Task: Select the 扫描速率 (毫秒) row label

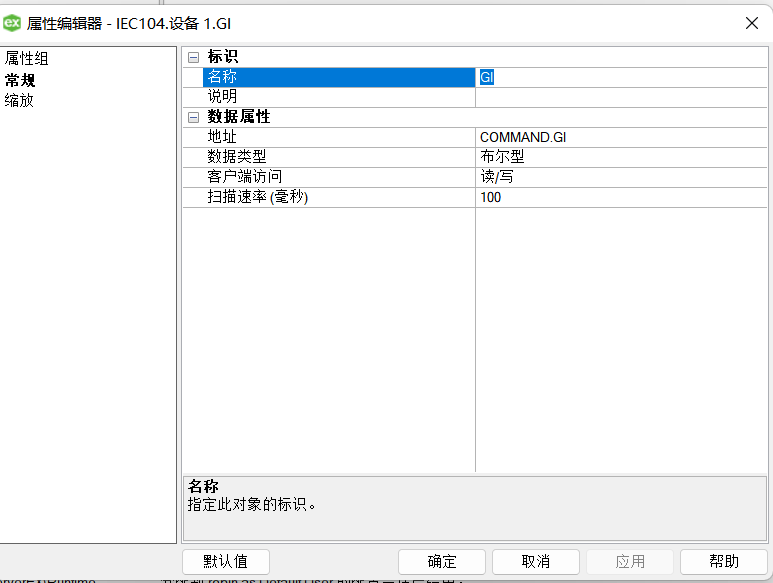Action: (258, 197)
